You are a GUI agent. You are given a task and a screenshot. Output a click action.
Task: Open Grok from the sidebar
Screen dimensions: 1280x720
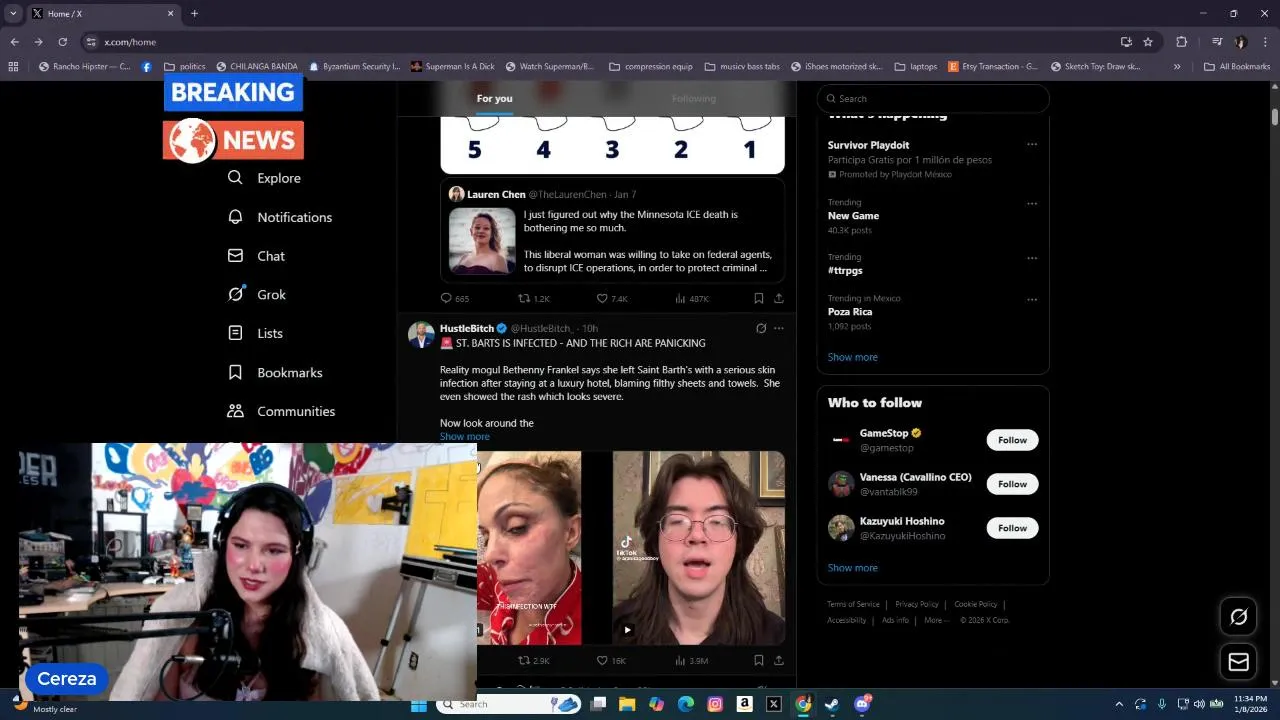(256, 294)
